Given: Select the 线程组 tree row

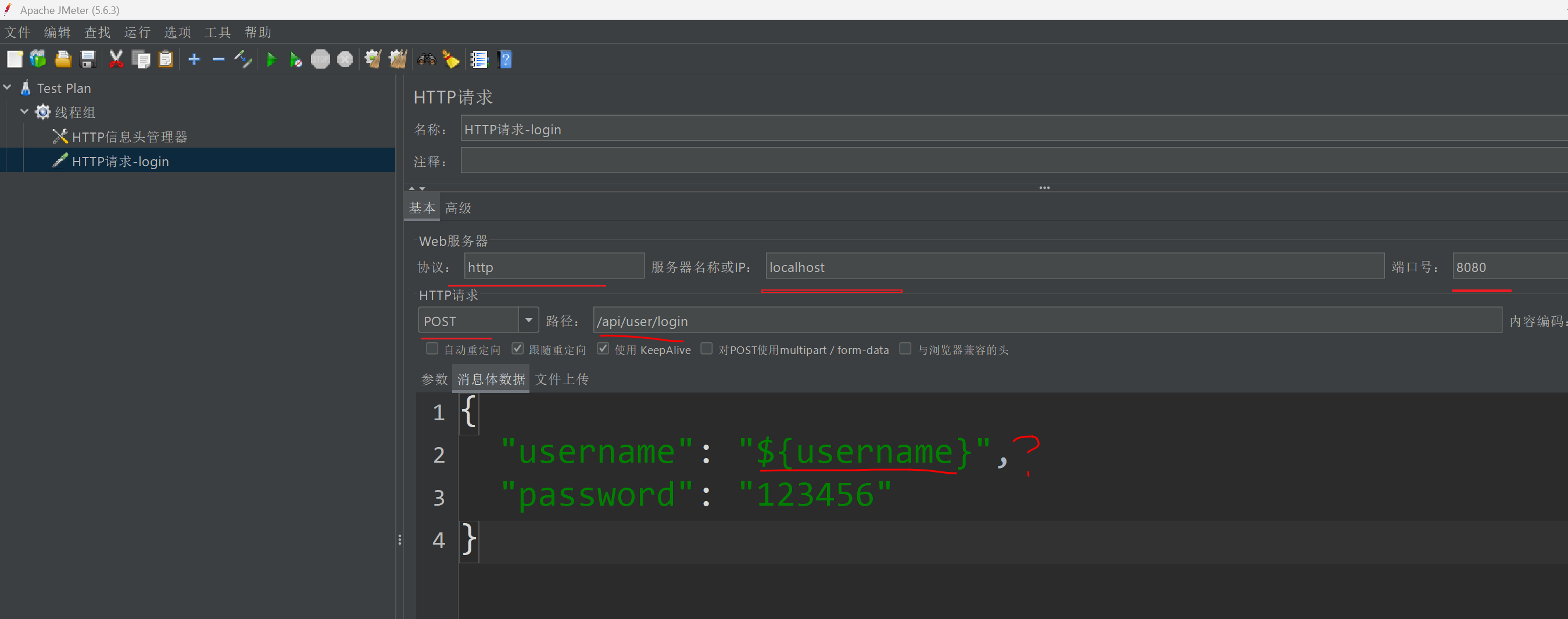Looking at the screenshot, I should 76,112.
